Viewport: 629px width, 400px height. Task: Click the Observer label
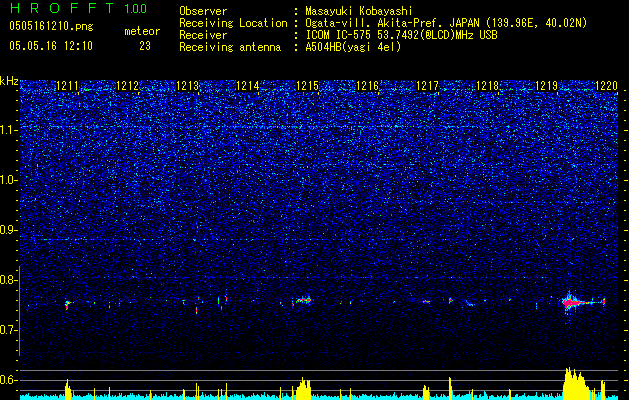[203, 11]
